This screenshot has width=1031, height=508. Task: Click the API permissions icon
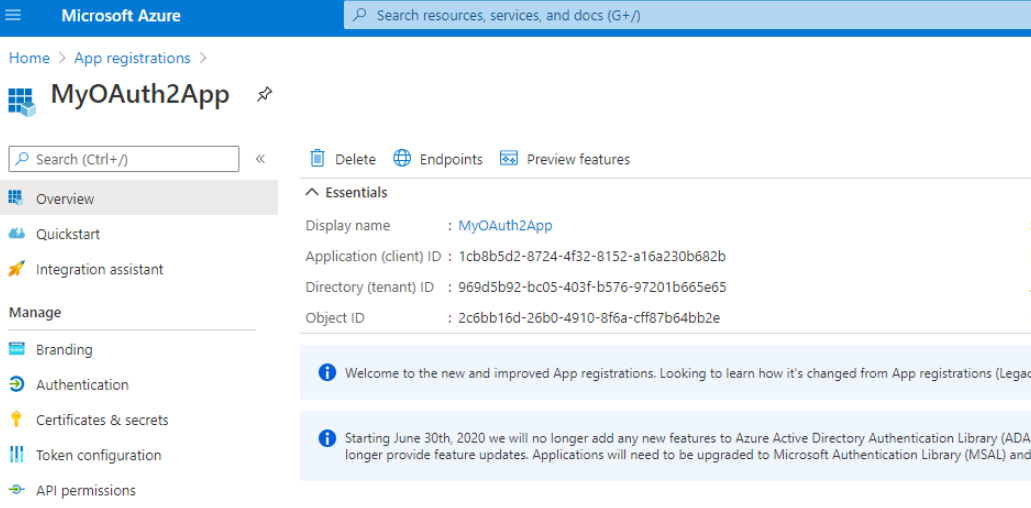(x=16, y=490)
